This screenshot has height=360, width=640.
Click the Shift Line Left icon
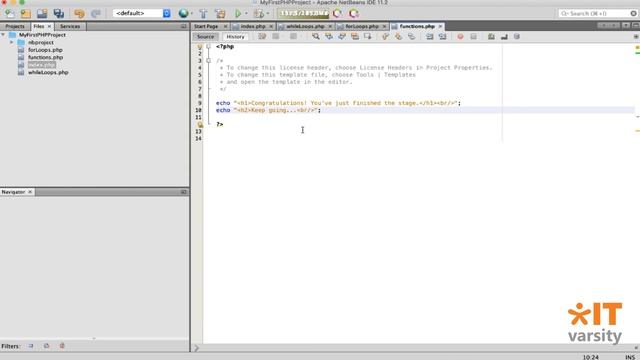429,37
